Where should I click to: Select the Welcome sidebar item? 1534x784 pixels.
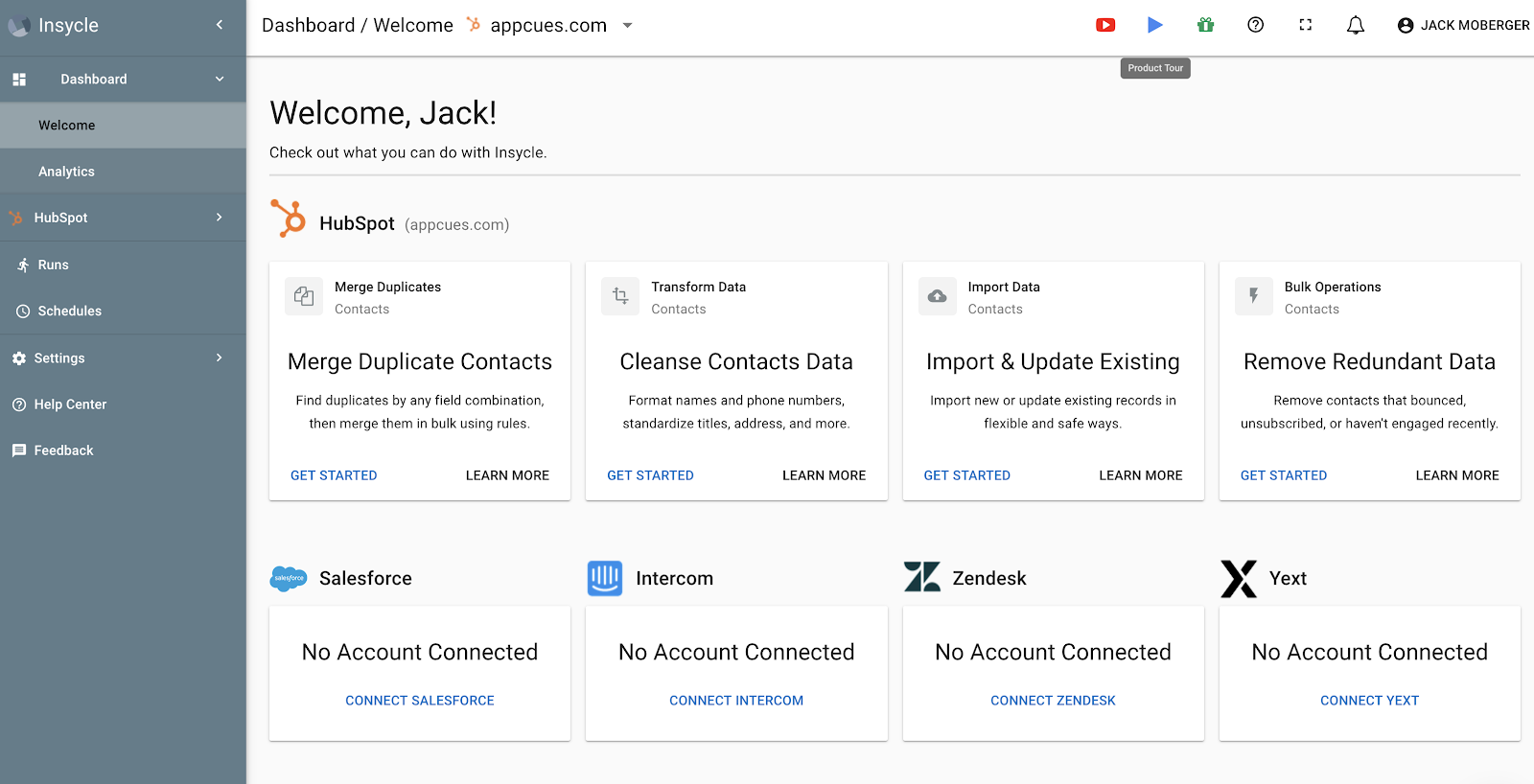click(123, 126)
